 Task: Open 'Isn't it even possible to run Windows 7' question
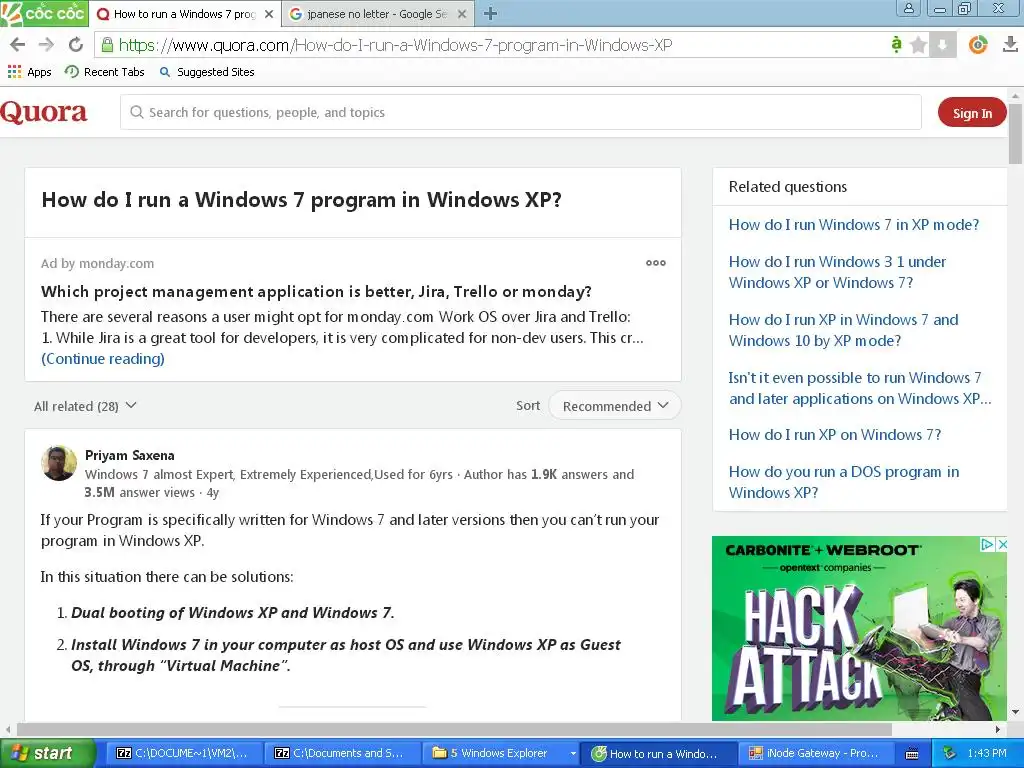pos(860,388)
